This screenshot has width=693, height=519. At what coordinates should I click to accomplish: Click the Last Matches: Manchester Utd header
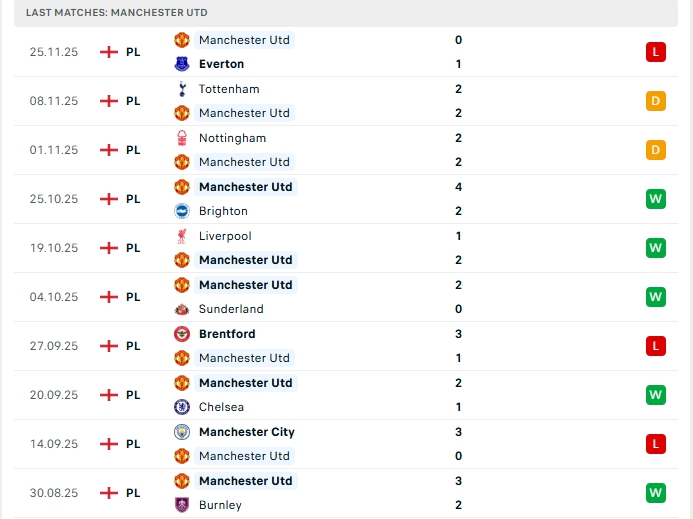click(117, 12)
